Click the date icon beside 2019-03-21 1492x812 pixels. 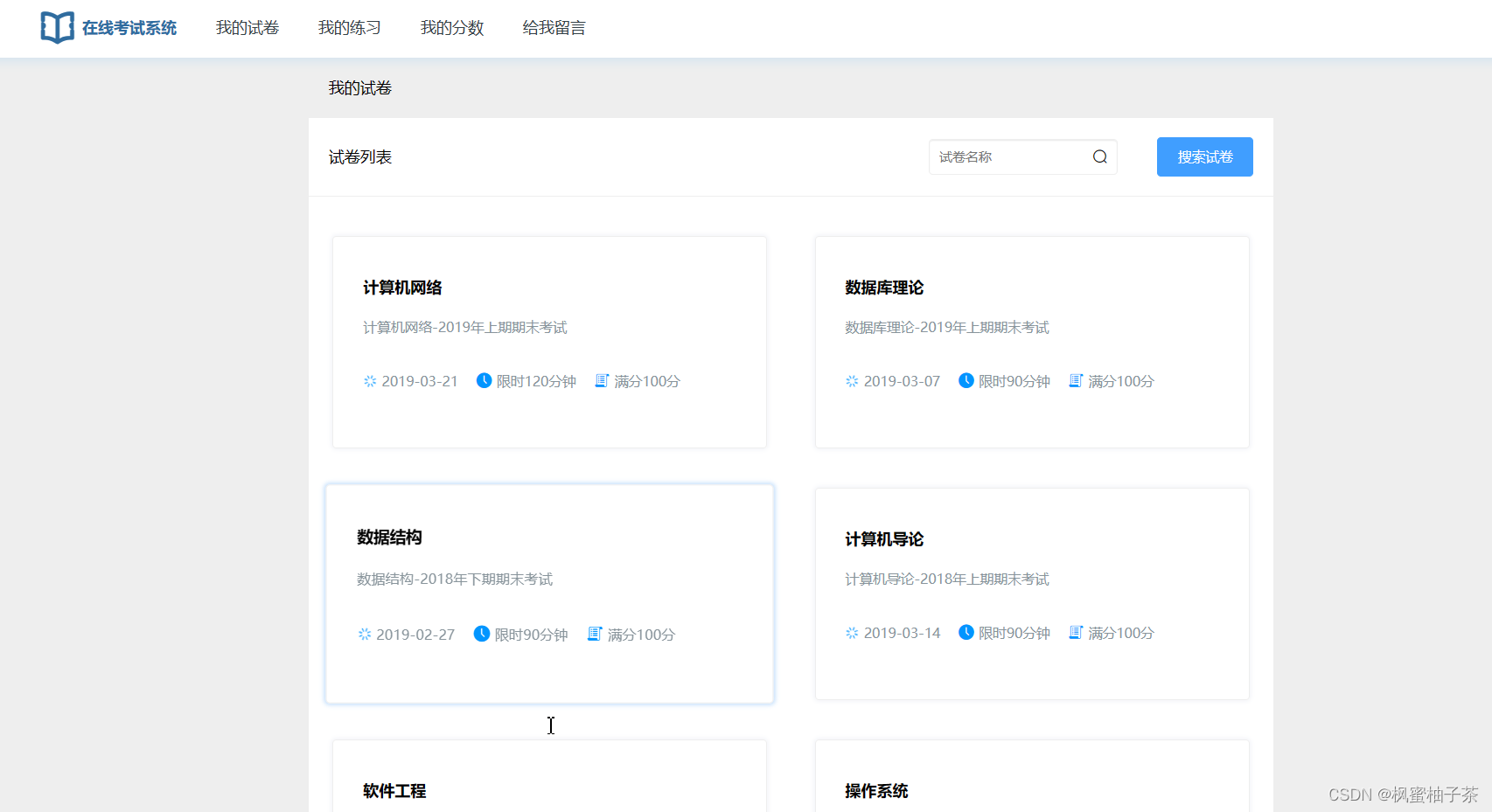(370, 381)
